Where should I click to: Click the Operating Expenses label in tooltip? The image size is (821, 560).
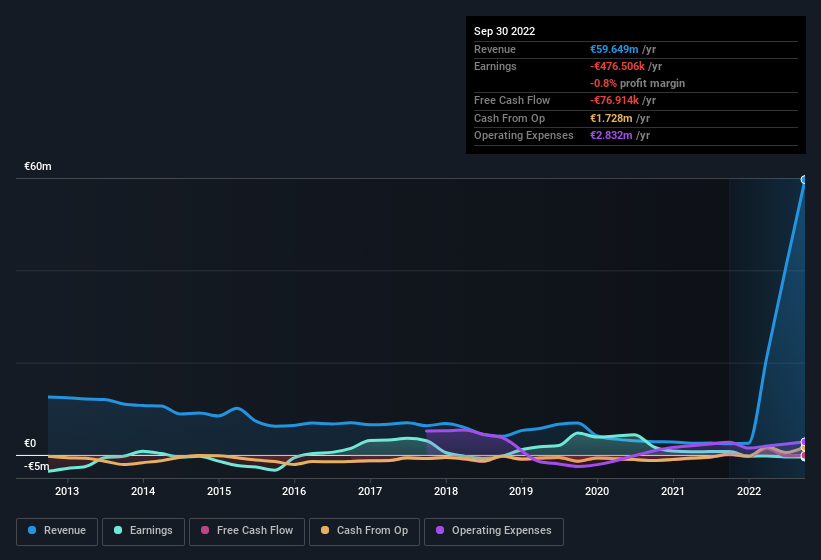click(524, 136)
